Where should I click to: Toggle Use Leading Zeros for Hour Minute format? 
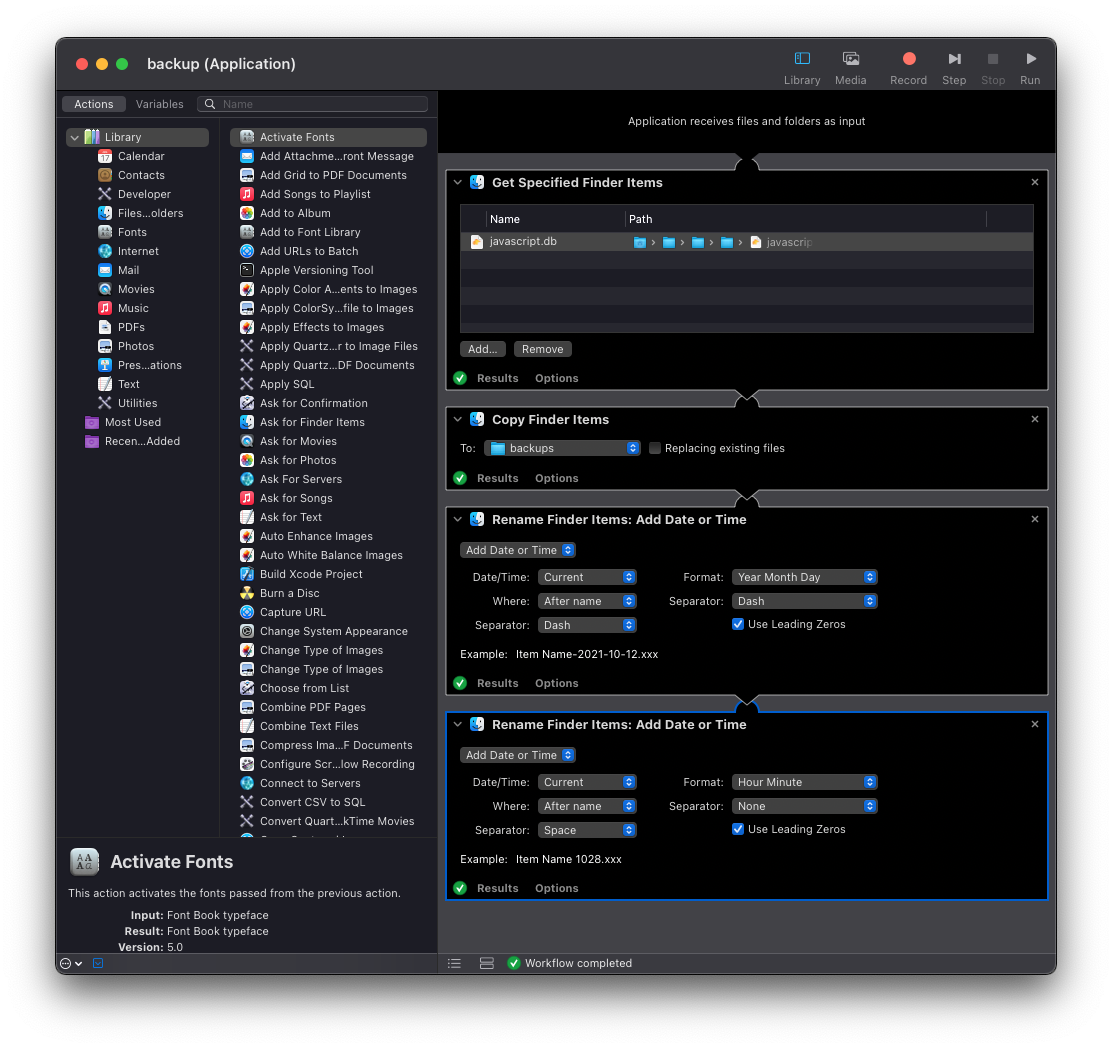tap(738, 829)
